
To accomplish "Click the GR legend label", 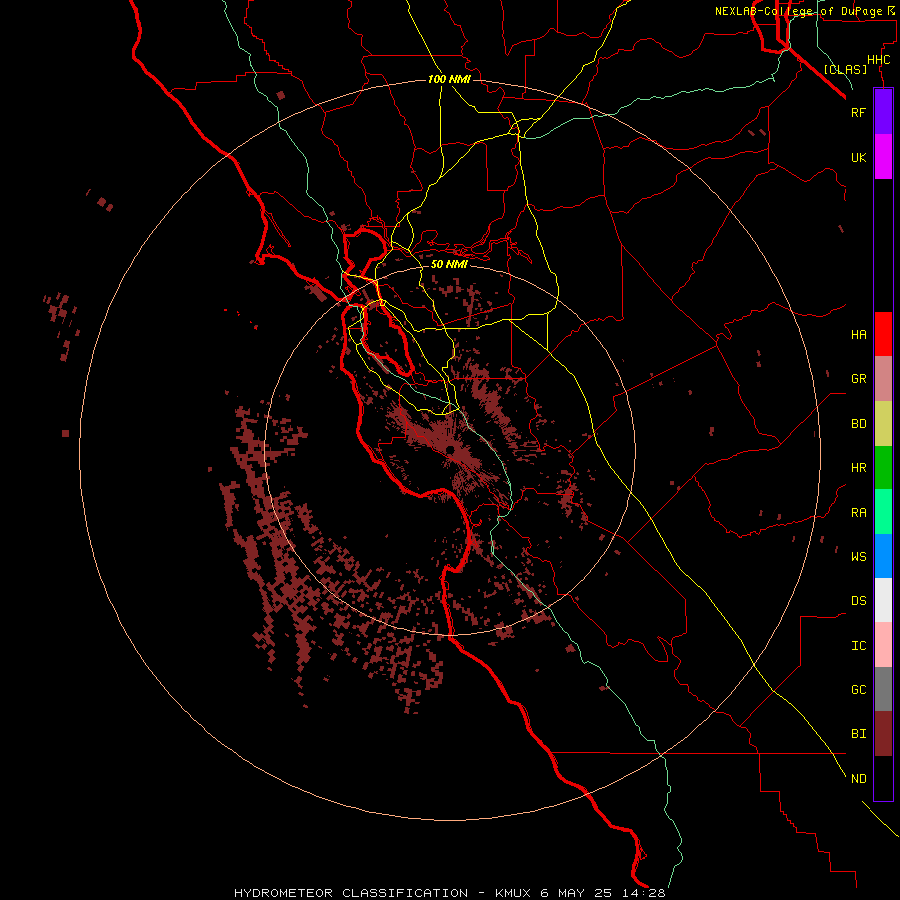I will pos(858,379).
